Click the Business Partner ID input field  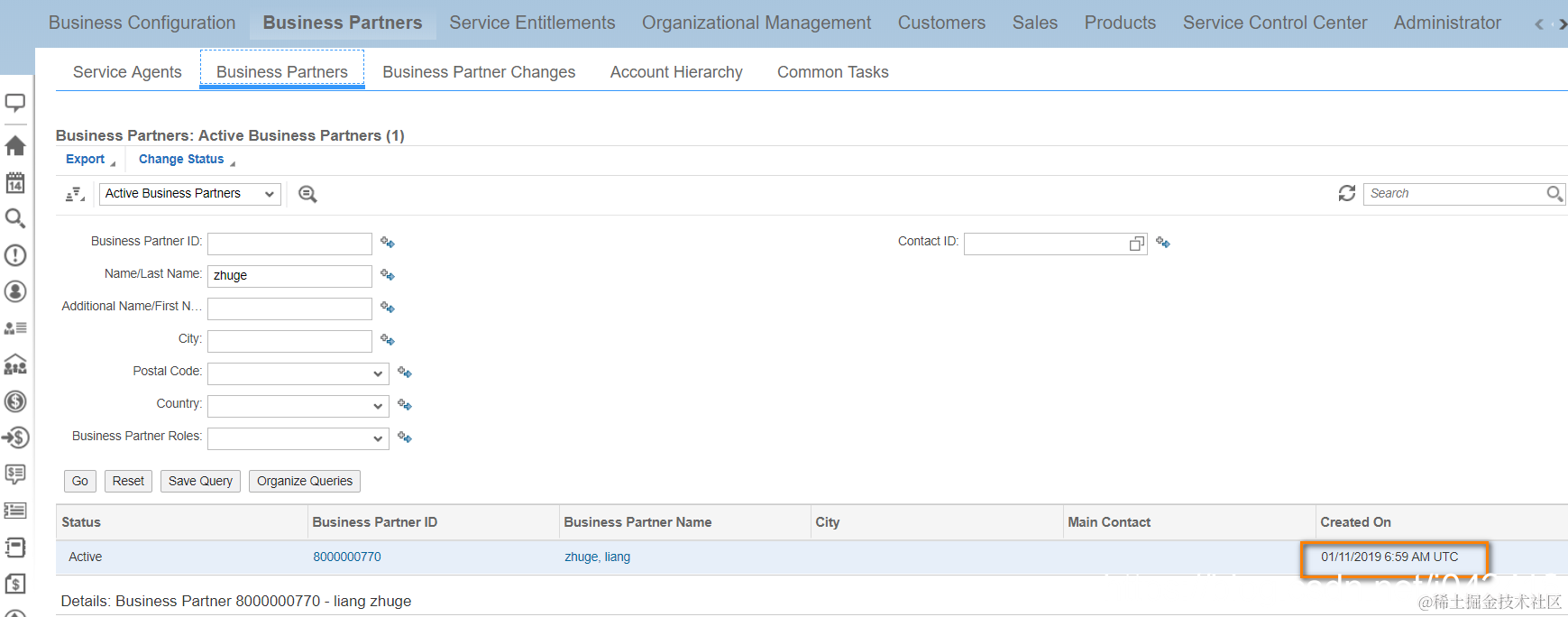coord(289,244)
